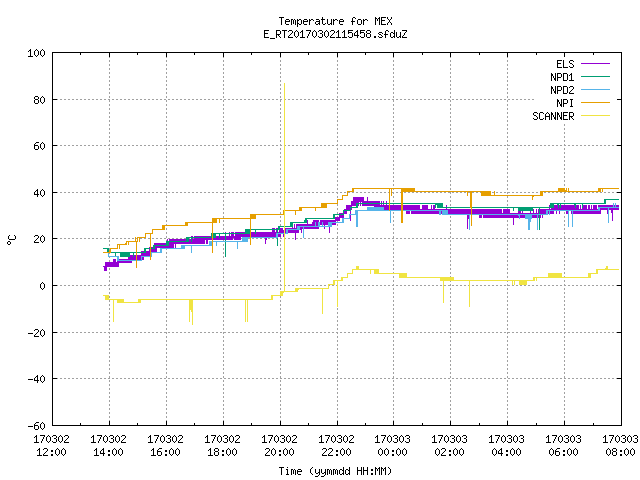Click the x-axis label 170302 16:00

coord(165,446)
